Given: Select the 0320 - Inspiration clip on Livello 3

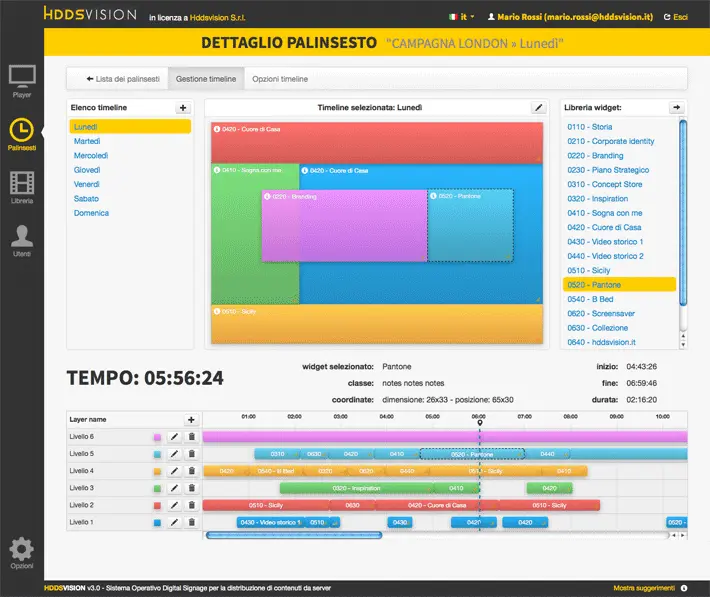Looking at the screenshot, I should [x=356, y=488].
